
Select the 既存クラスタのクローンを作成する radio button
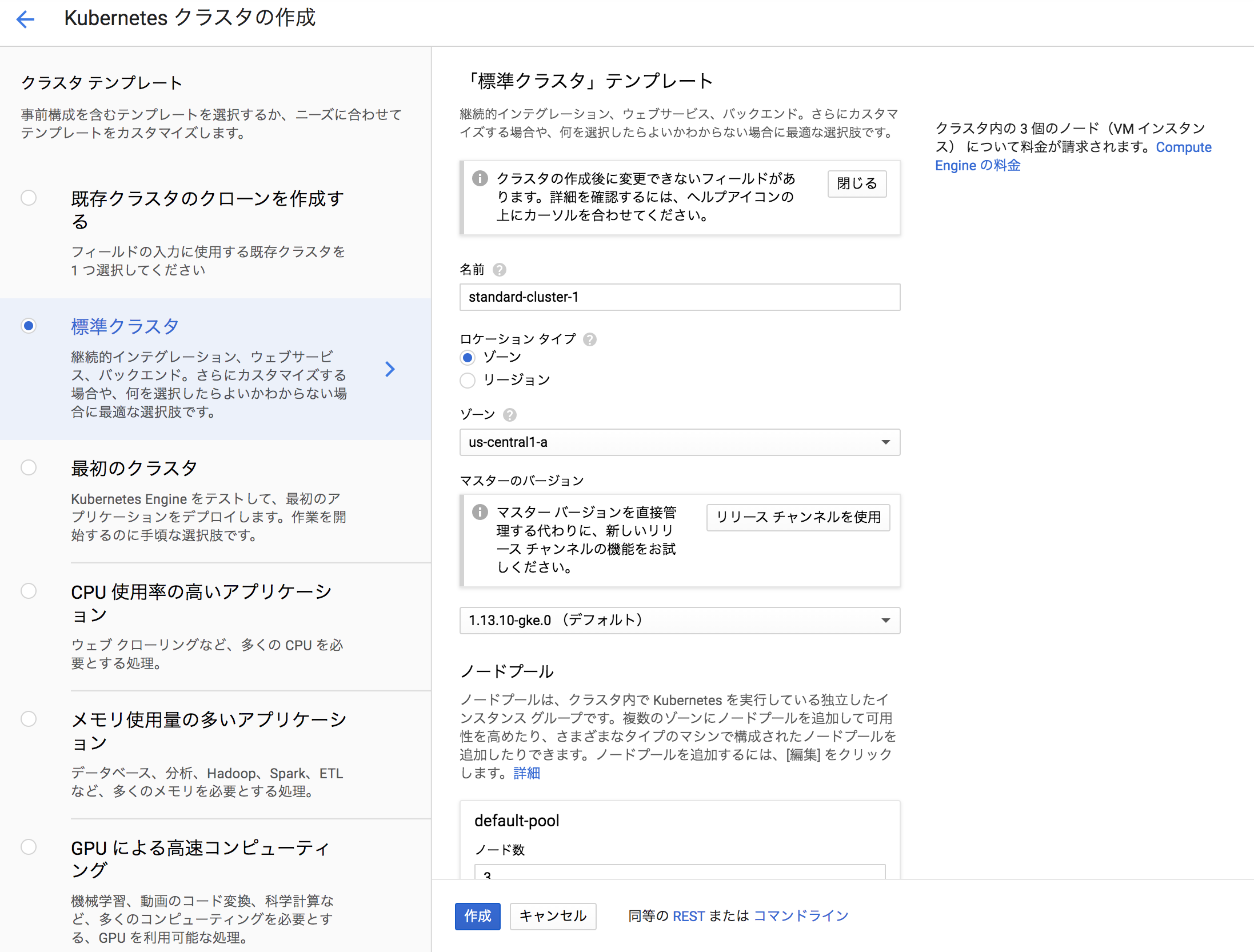29,198
